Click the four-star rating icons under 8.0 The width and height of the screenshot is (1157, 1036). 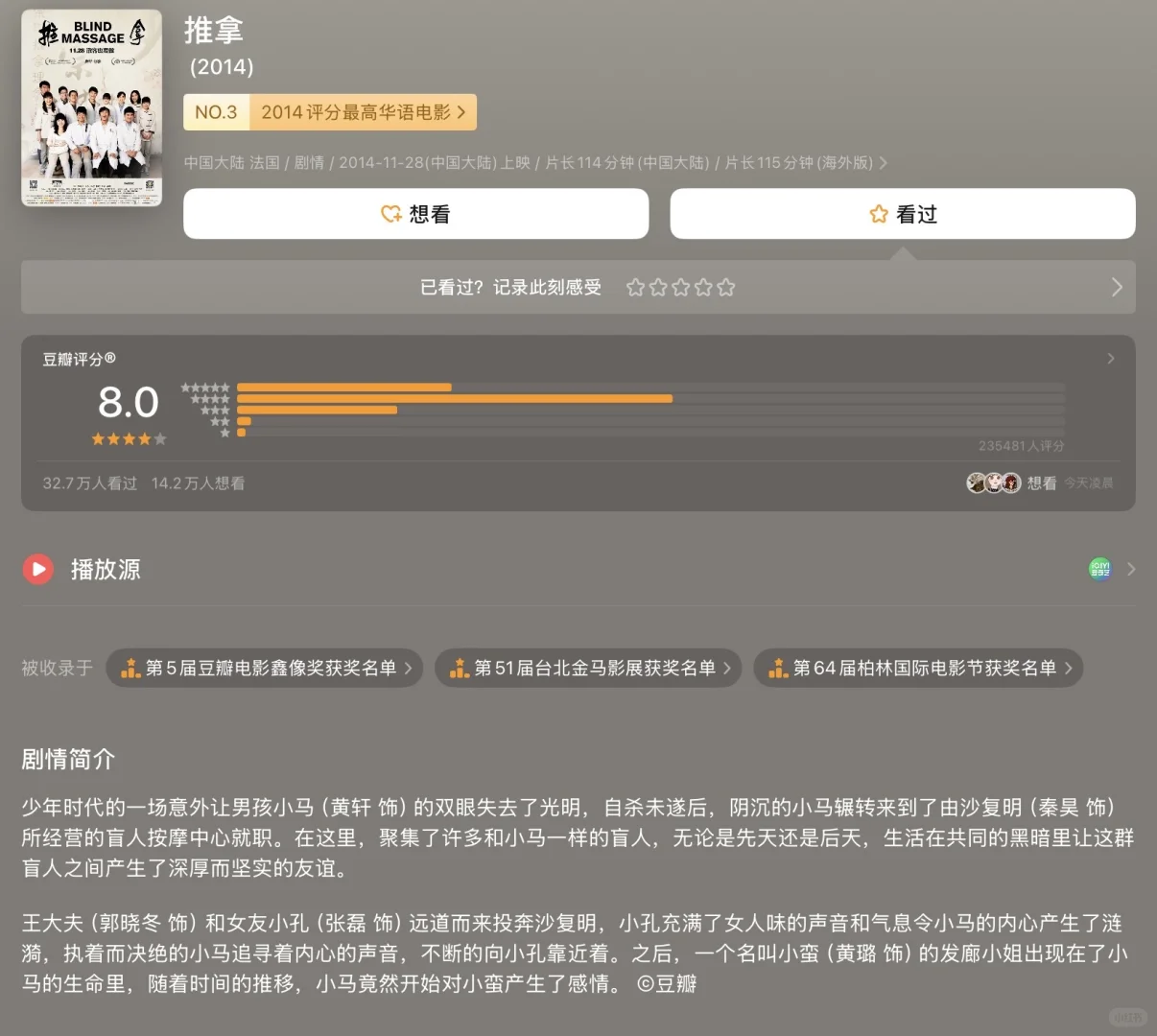click(x=129, y=439)
